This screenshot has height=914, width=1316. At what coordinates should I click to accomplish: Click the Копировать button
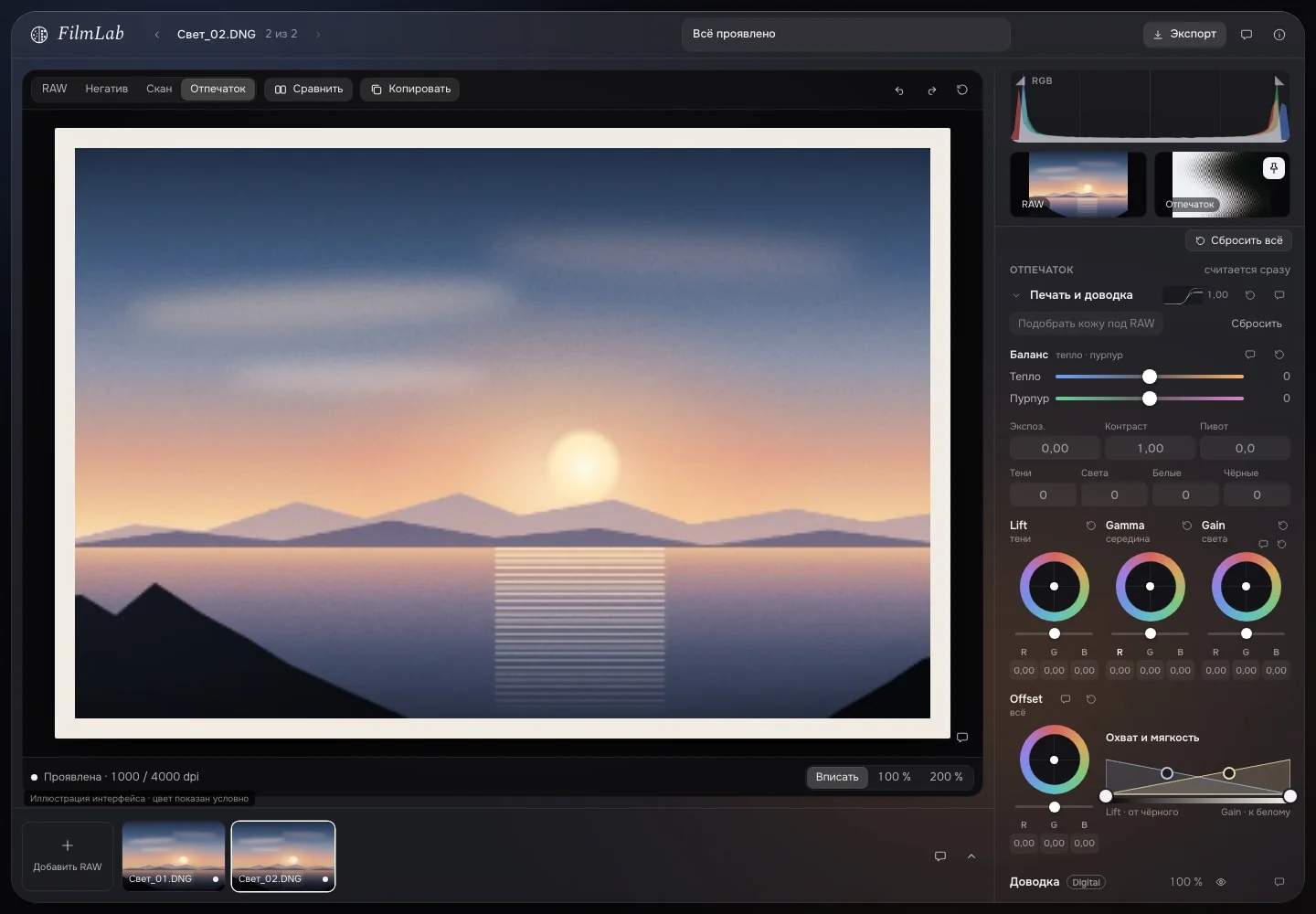[409, 89]
